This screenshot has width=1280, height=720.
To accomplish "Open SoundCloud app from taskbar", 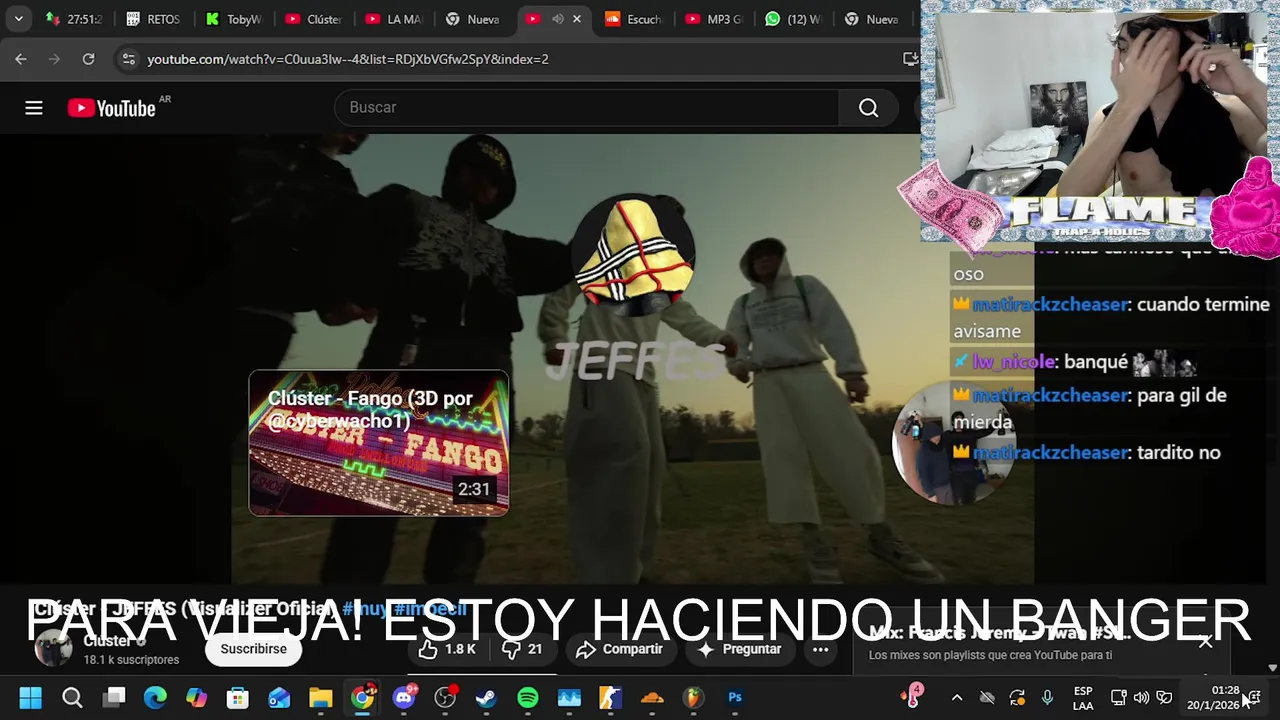I will click(652, 698).
